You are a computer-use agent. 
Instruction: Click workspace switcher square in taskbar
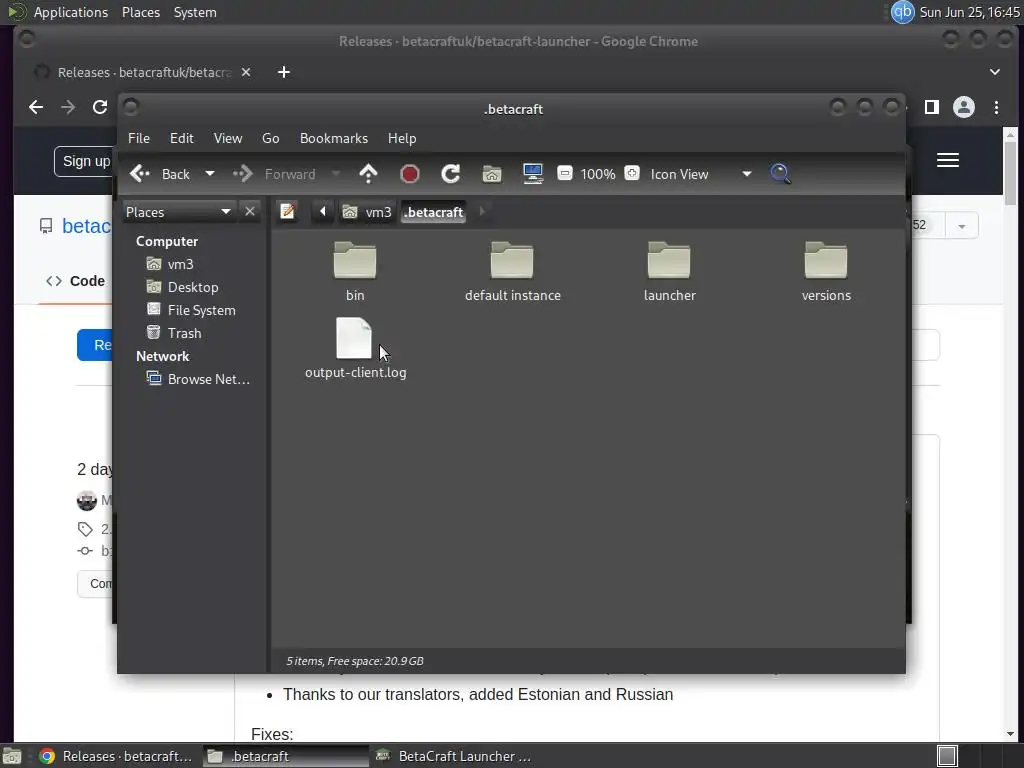(x=947, y=756)
